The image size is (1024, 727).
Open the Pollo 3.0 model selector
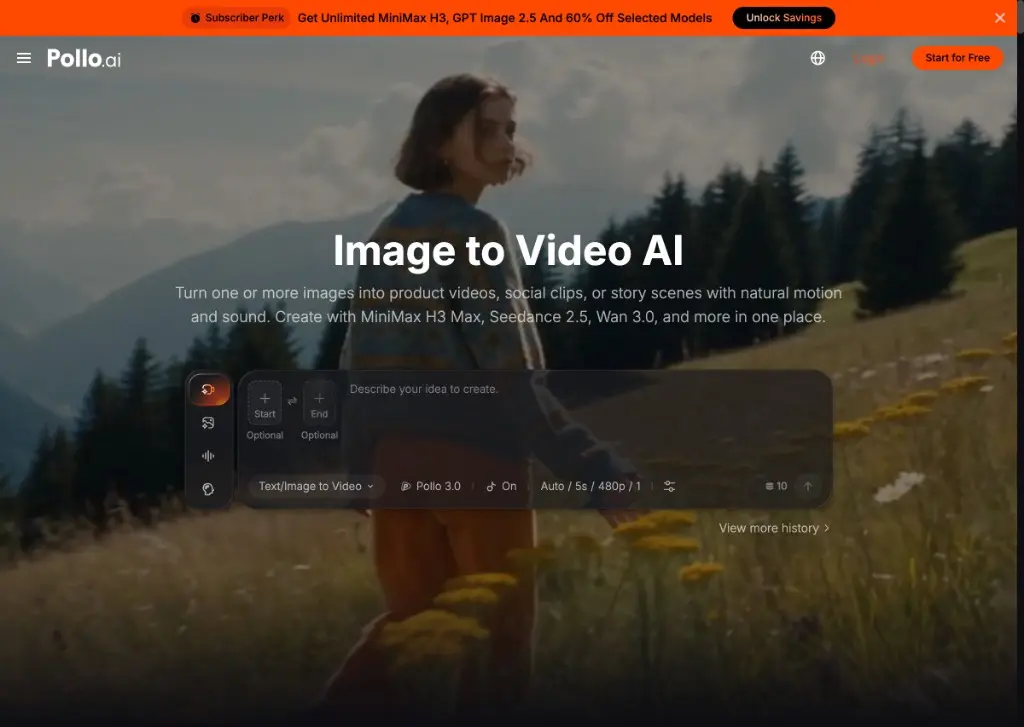click(430, 486)
